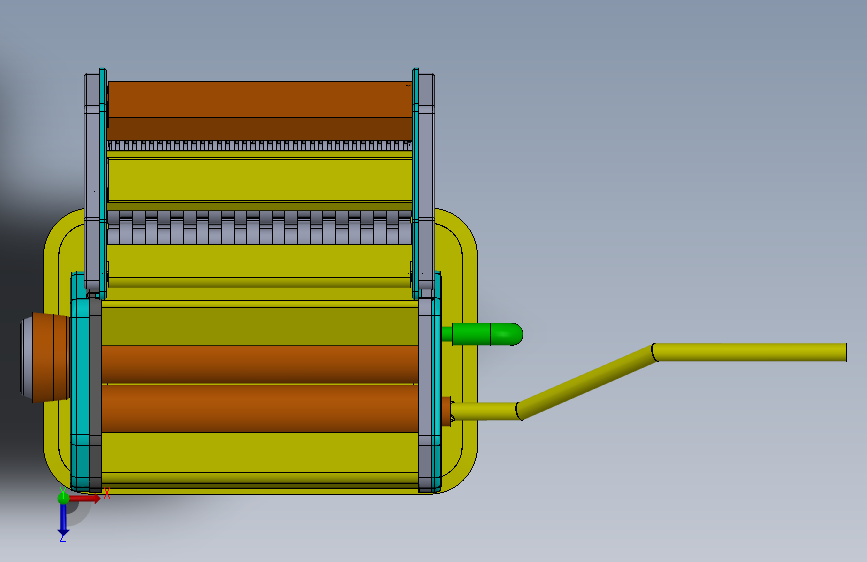Select the green knob on the model
The image size is (867, 562).
(482, 334)
